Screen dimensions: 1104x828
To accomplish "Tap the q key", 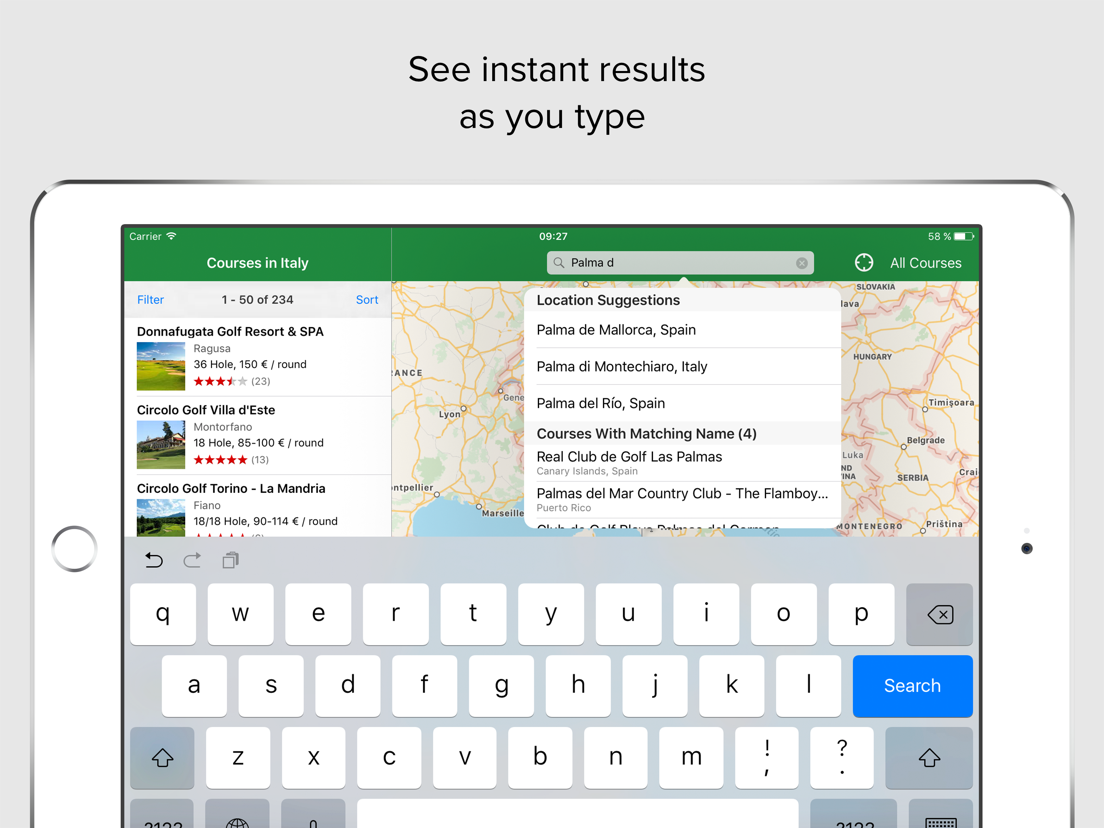I will 163,614.
